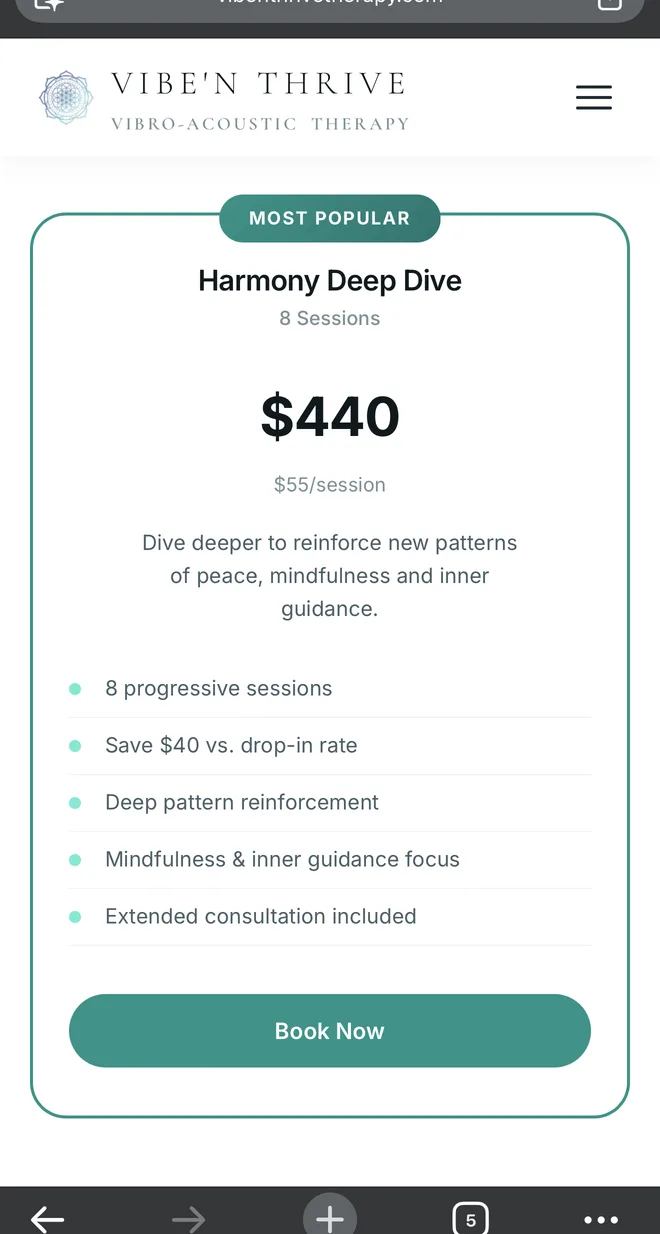The width and height of the screenshot is (660, 1234).
Task: Tap the forward navigation arrow
Action: (188, 1218)
